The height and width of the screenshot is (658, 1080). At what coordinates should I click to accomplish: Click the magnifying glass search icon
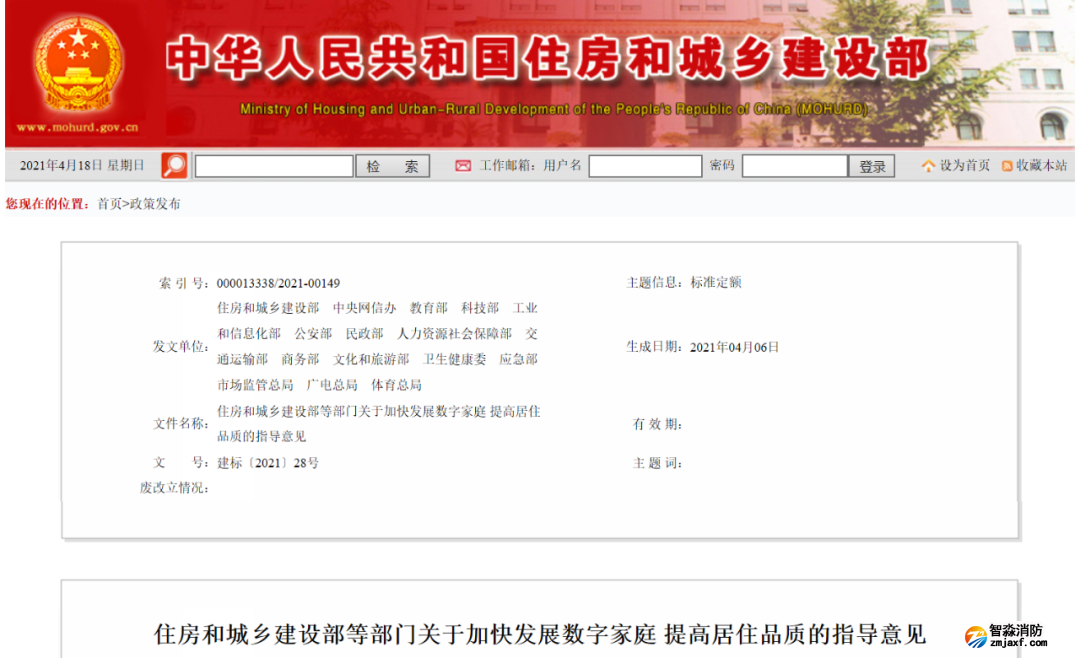tap(174, 165)
